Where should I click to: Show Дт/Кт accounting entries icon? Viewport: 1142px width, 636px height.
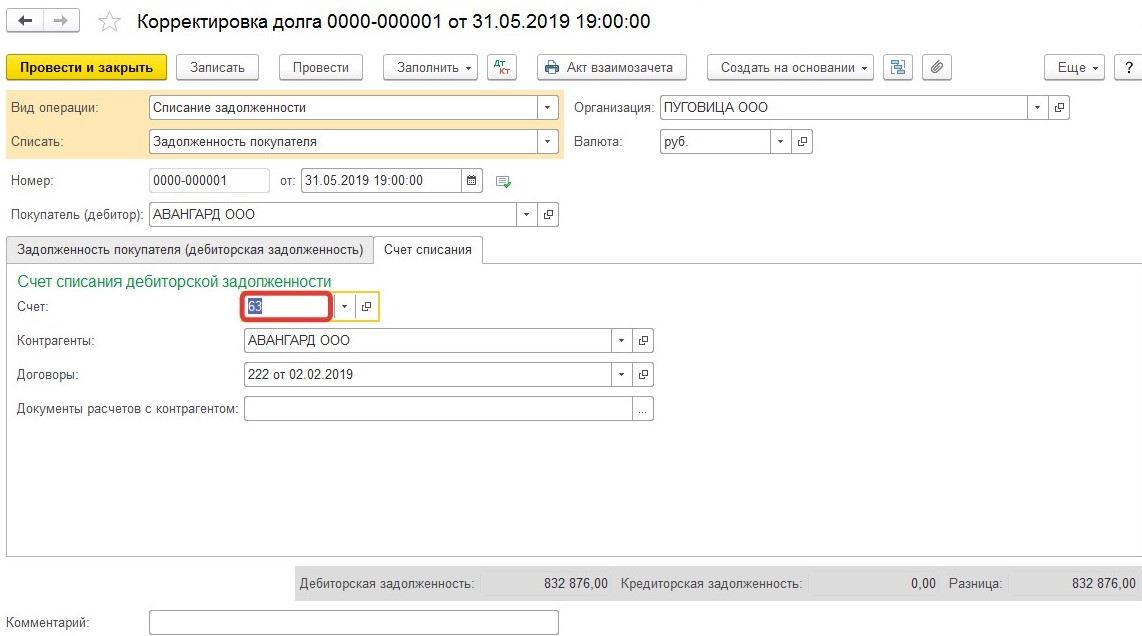502,67
